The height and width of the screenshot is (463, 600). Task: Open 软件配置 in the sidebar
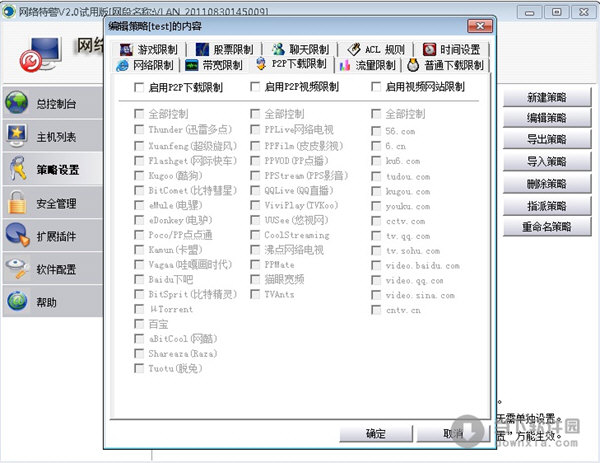(x=53, y=268)
